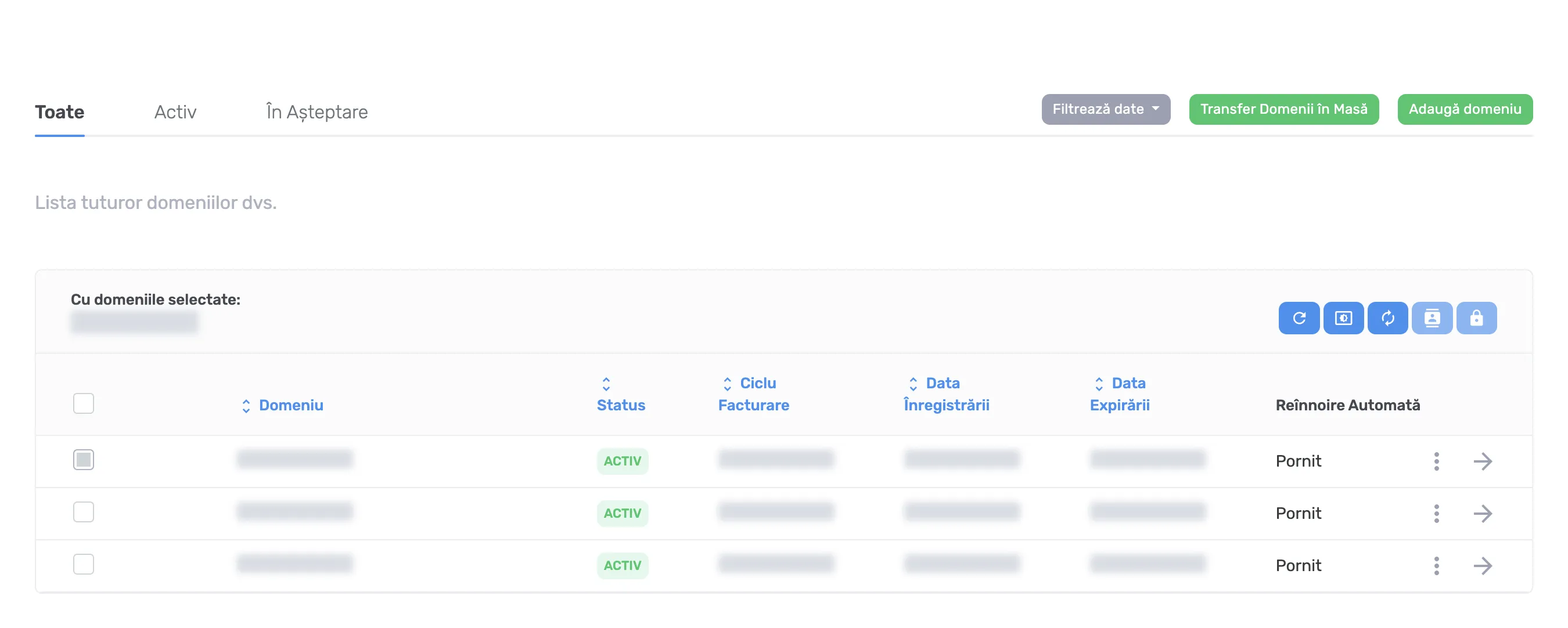Screen dimensions: 1568x628
Task: Click the blue auto-renew settings box icon
Action: tap(1343, 317)
